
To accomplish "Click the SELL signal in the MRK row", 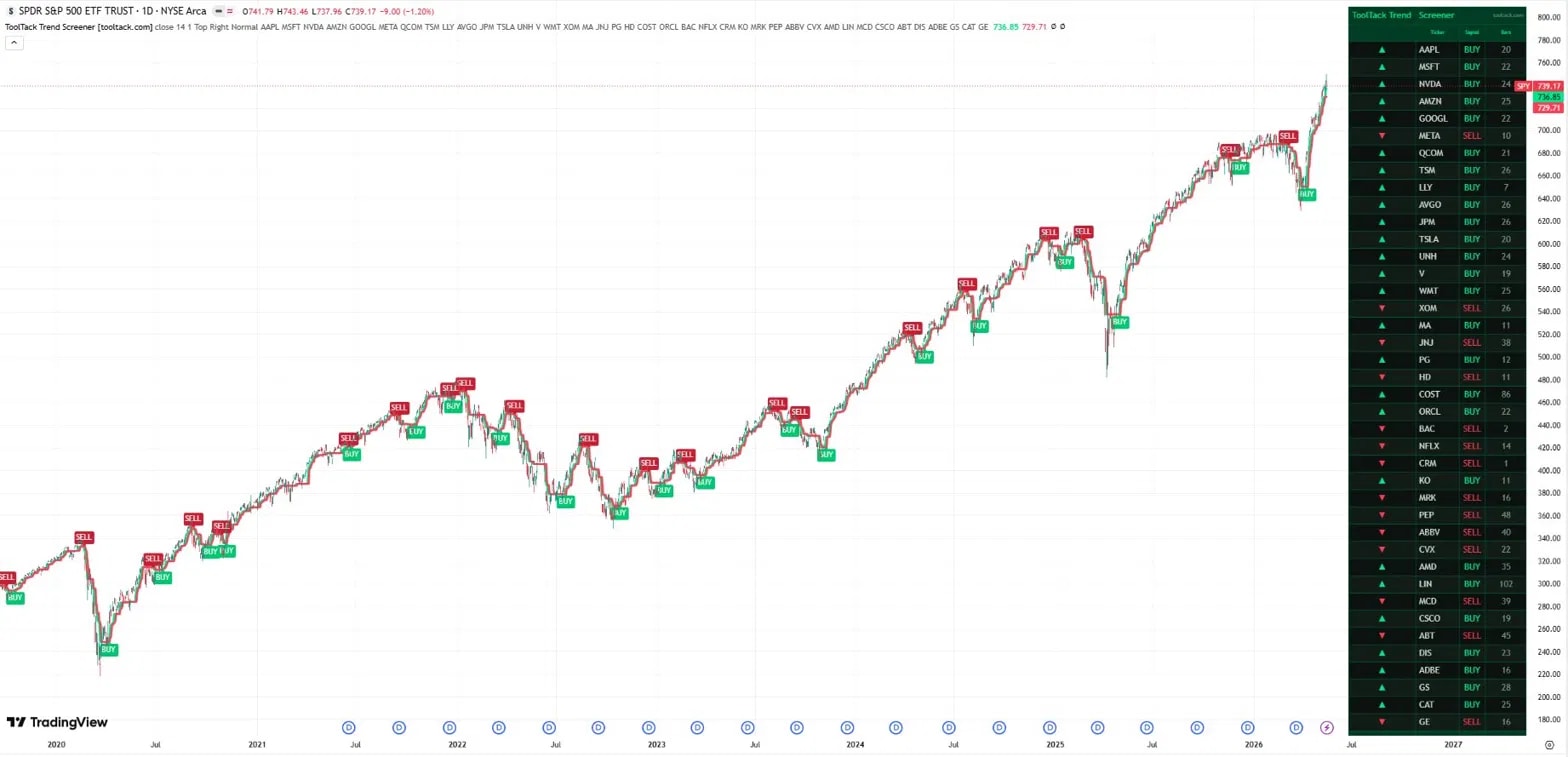I will point(1471,498).
